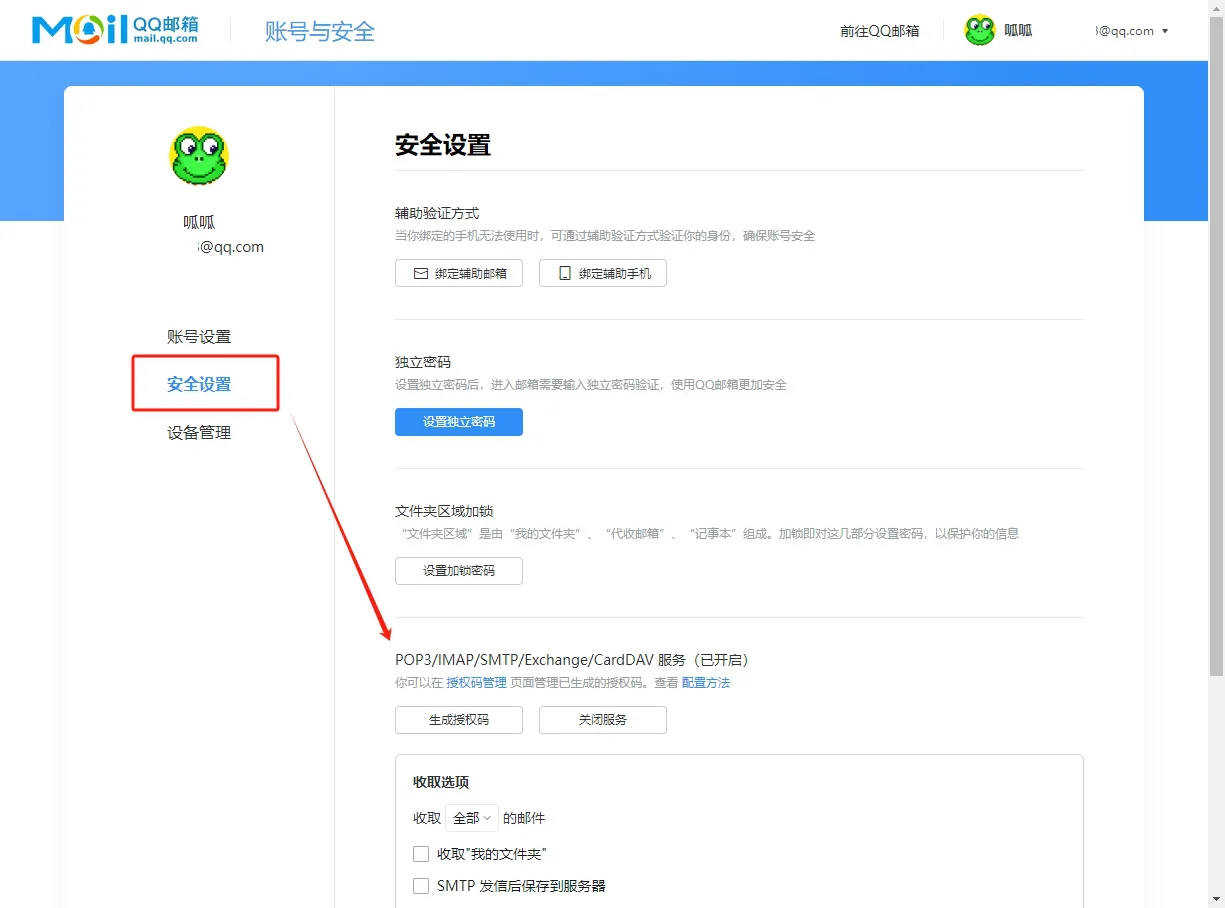The width and height of the screenshot is (1225, 908).
Task: Click the username 呱呱 in the top bar
Action: point(1018,31)
